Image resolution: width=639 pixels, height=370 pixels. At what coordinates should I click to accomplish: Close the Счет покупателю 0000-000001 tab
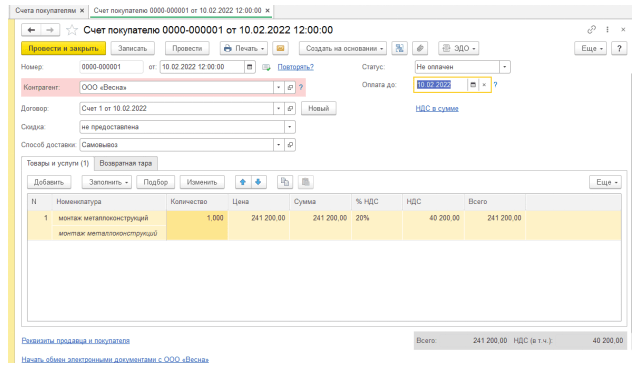coord(267,11)
